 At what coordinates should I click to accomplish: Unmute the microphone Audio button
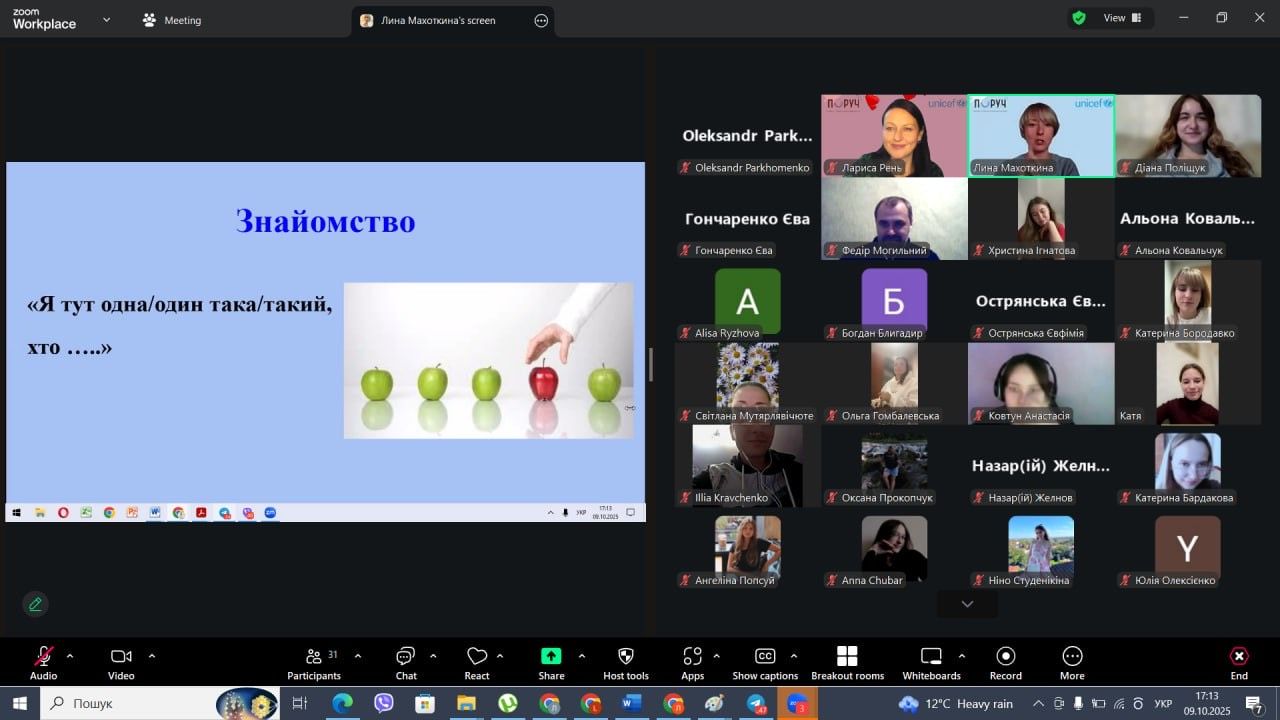(43, 657)
